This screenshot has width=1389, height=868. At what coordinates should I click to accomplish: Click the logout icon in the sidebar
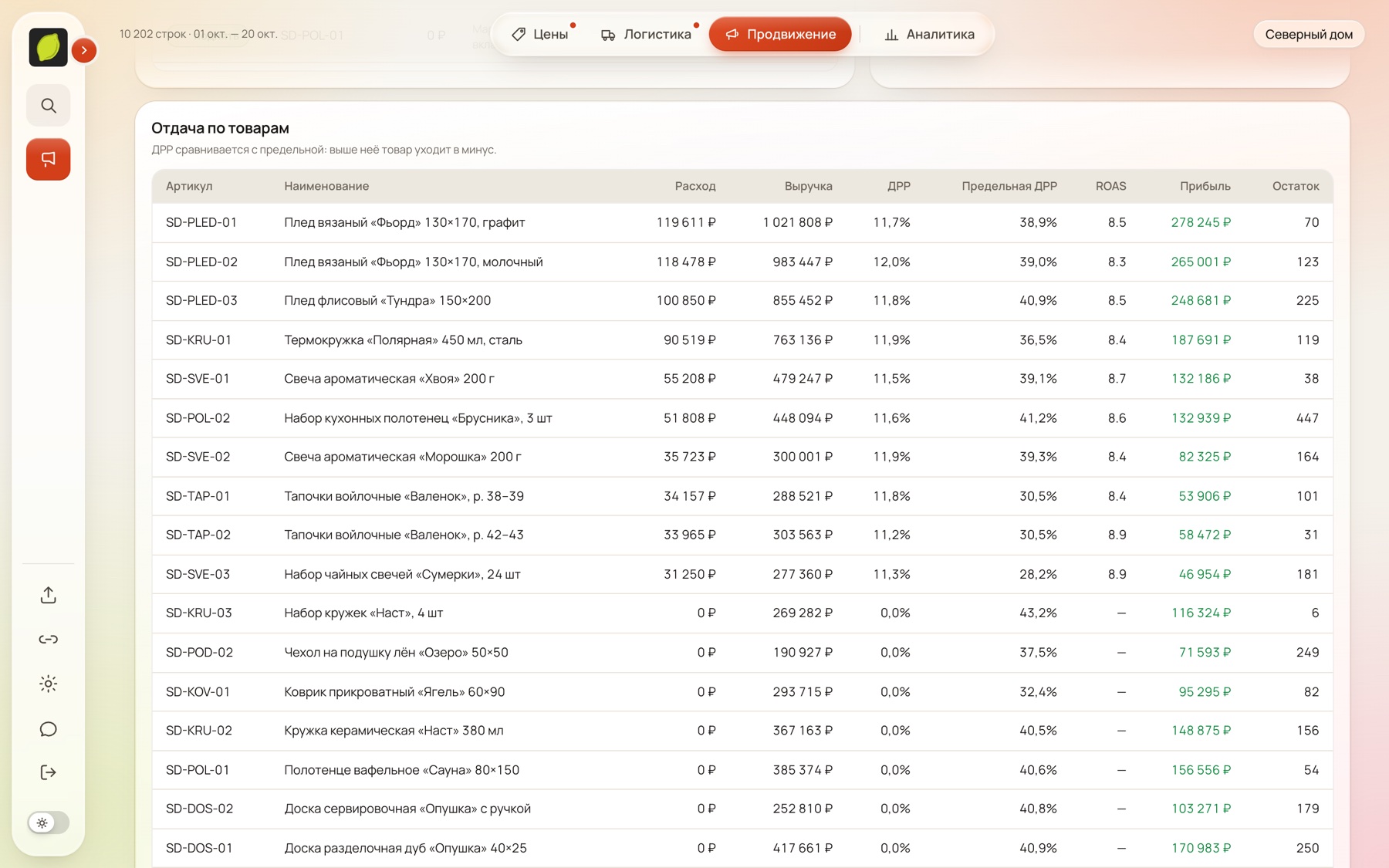(x=49, y=772)
